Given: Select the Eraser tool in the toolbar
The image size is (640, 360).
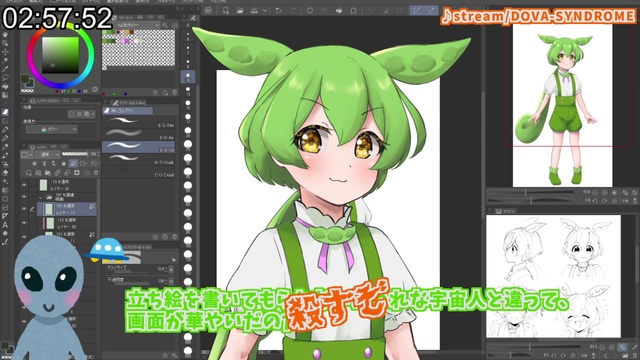Looking at the screenshot, I should (5, 112).
